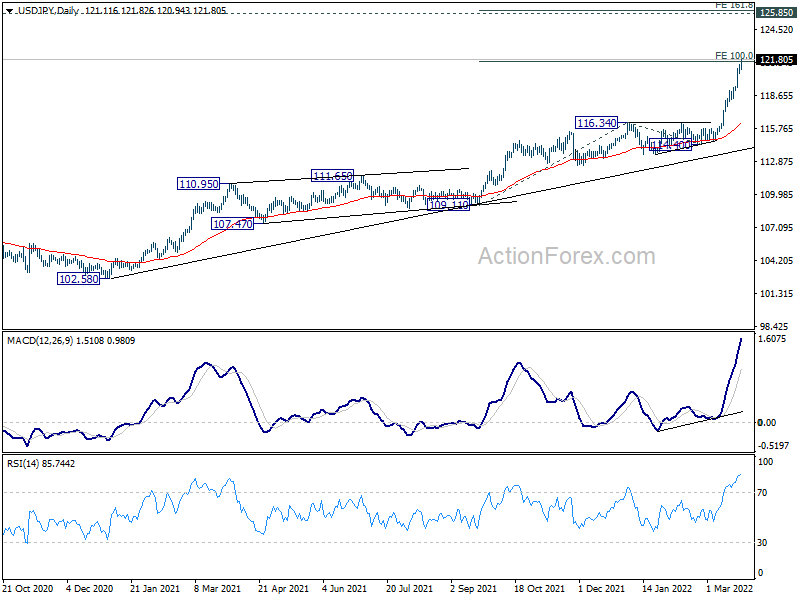
Task: Select the current price tag 121.805
Action: coord(777,60)
